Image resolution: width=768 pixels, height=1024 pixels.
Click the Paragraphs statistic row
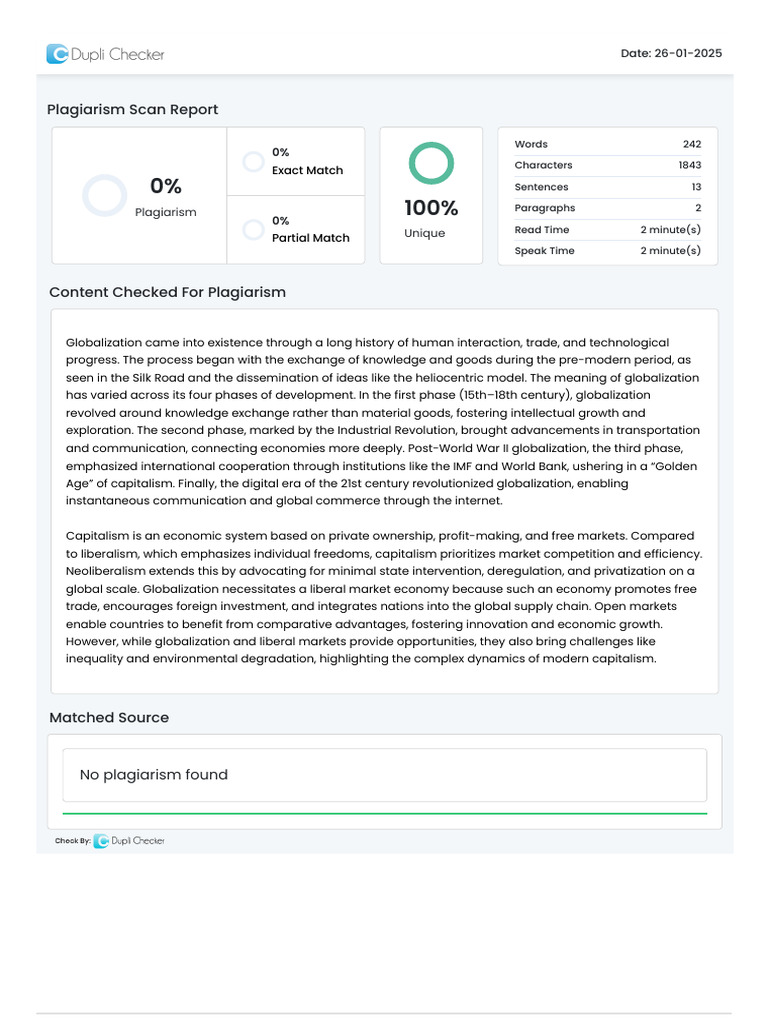(x=607, y=208)
